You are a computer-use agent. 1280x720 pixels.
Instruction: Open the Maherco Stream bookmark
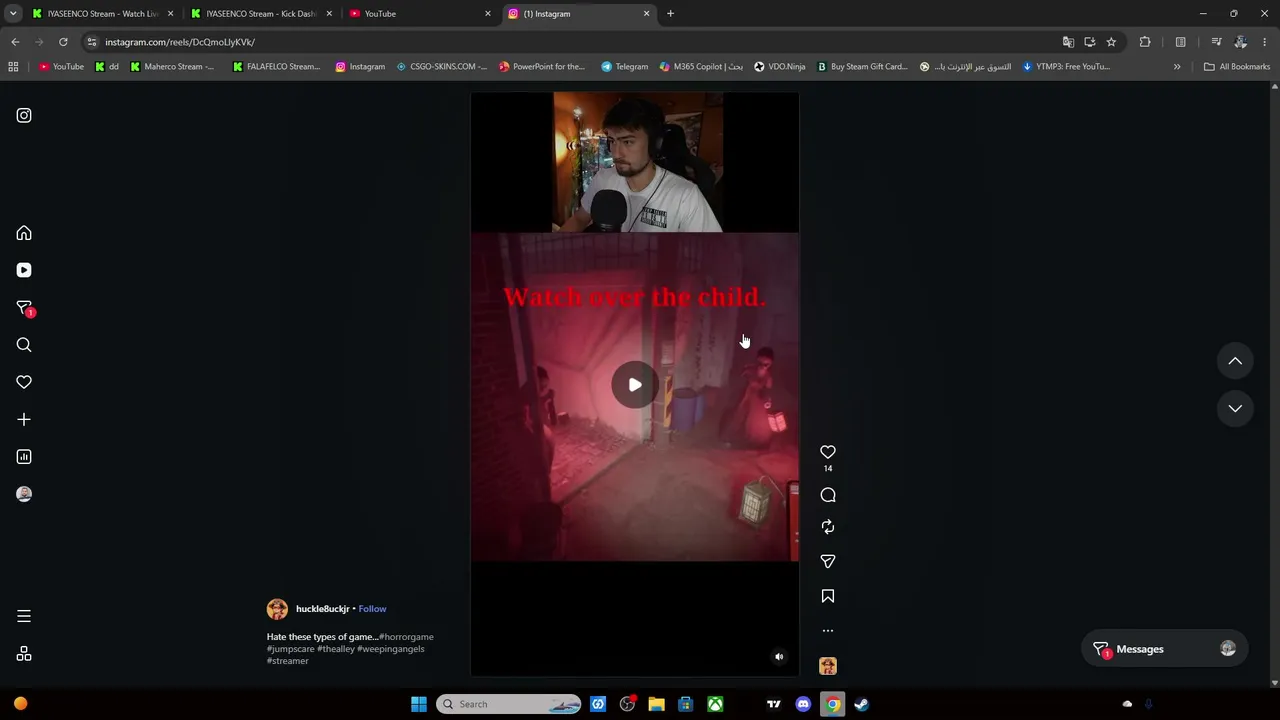pyautogui.click(x=172, y=67)
